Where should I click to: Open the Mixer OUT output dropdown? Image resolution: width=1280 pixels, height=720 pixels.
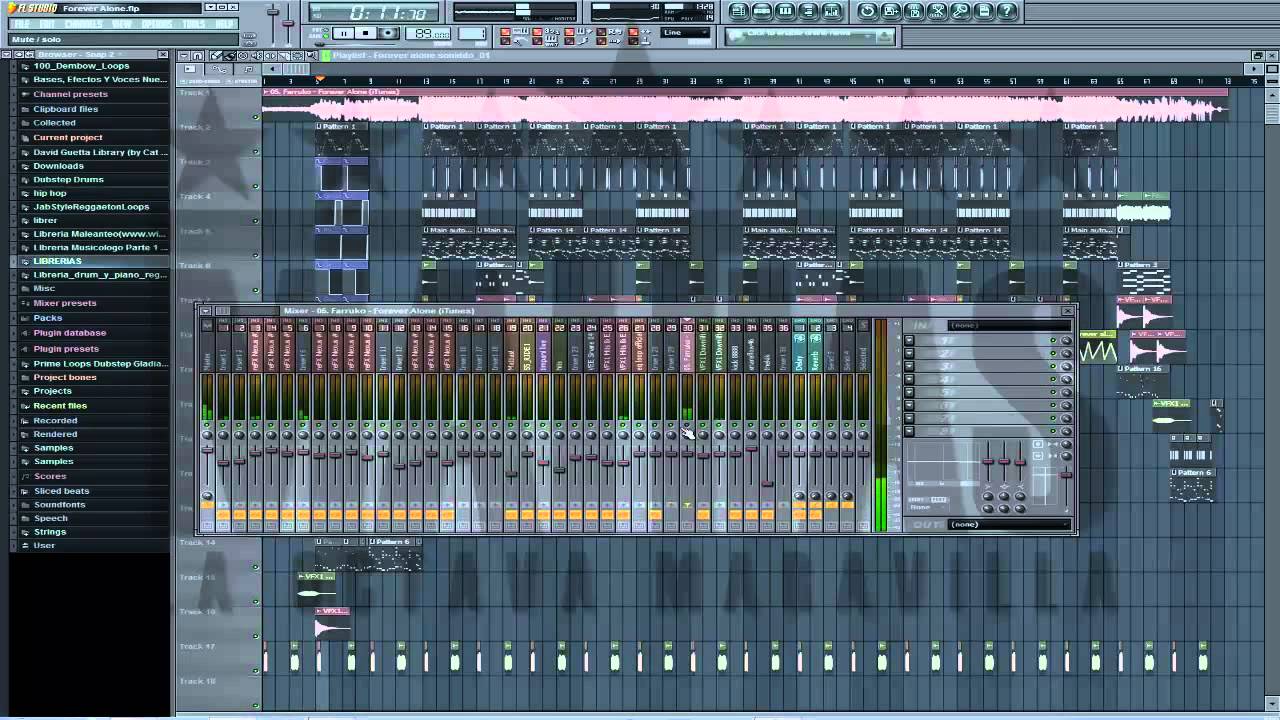coord(1008,524)
